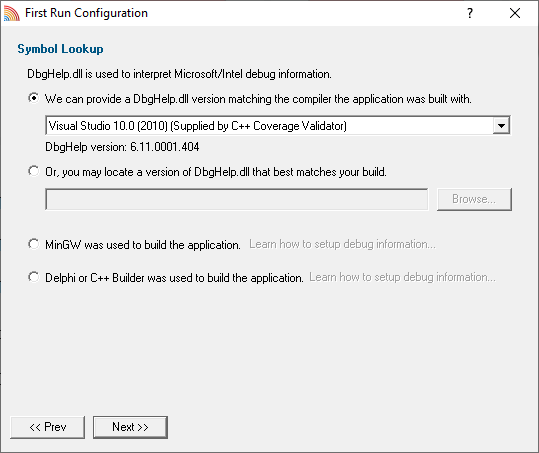This screenshot has width=539, height=453.
Task: Open the MinGW 'Learn how to setup debug information' link
Action: [342, 244]
